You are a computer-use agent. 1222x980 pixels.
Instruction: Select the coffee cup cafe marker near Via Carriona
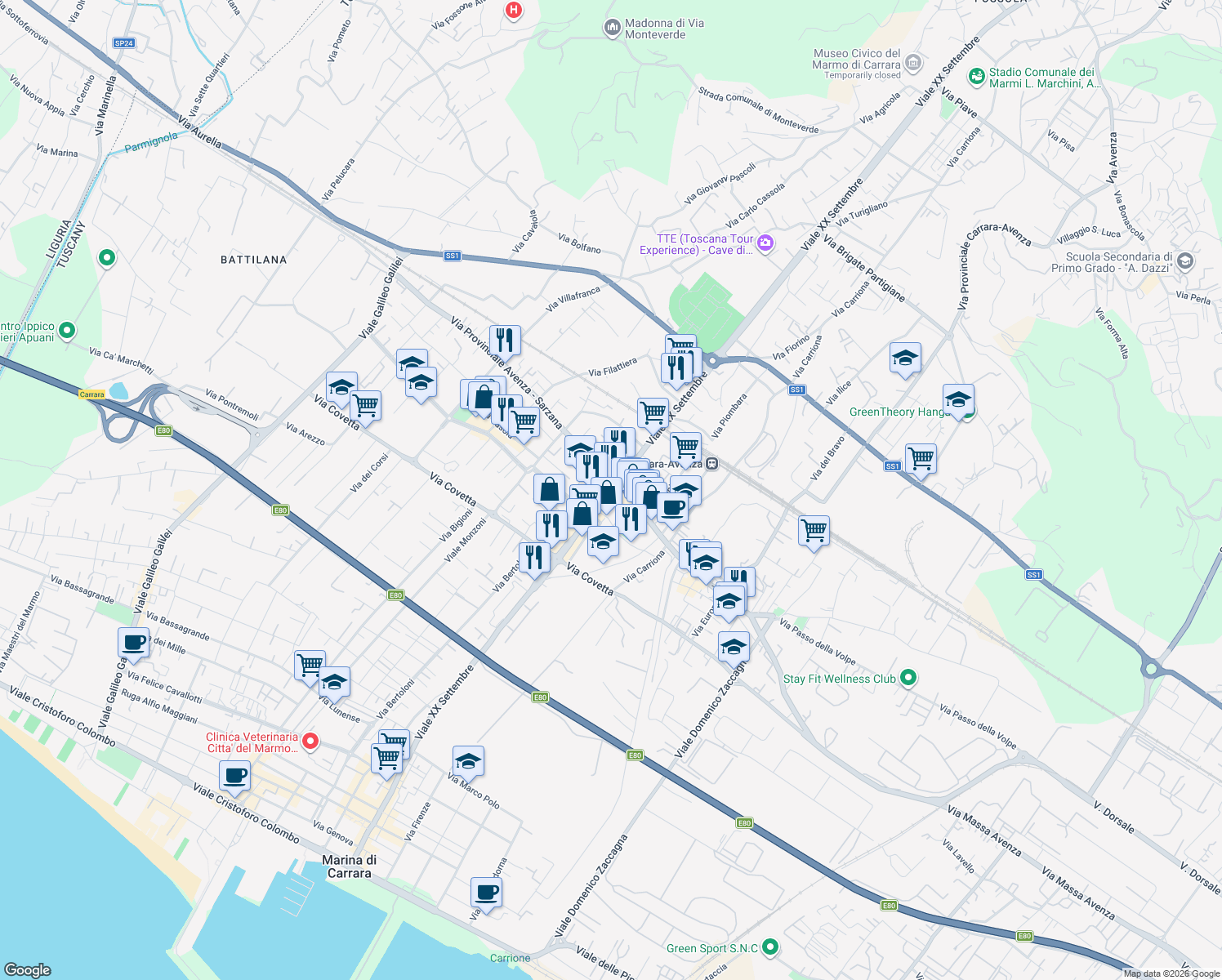click(671, 508)
